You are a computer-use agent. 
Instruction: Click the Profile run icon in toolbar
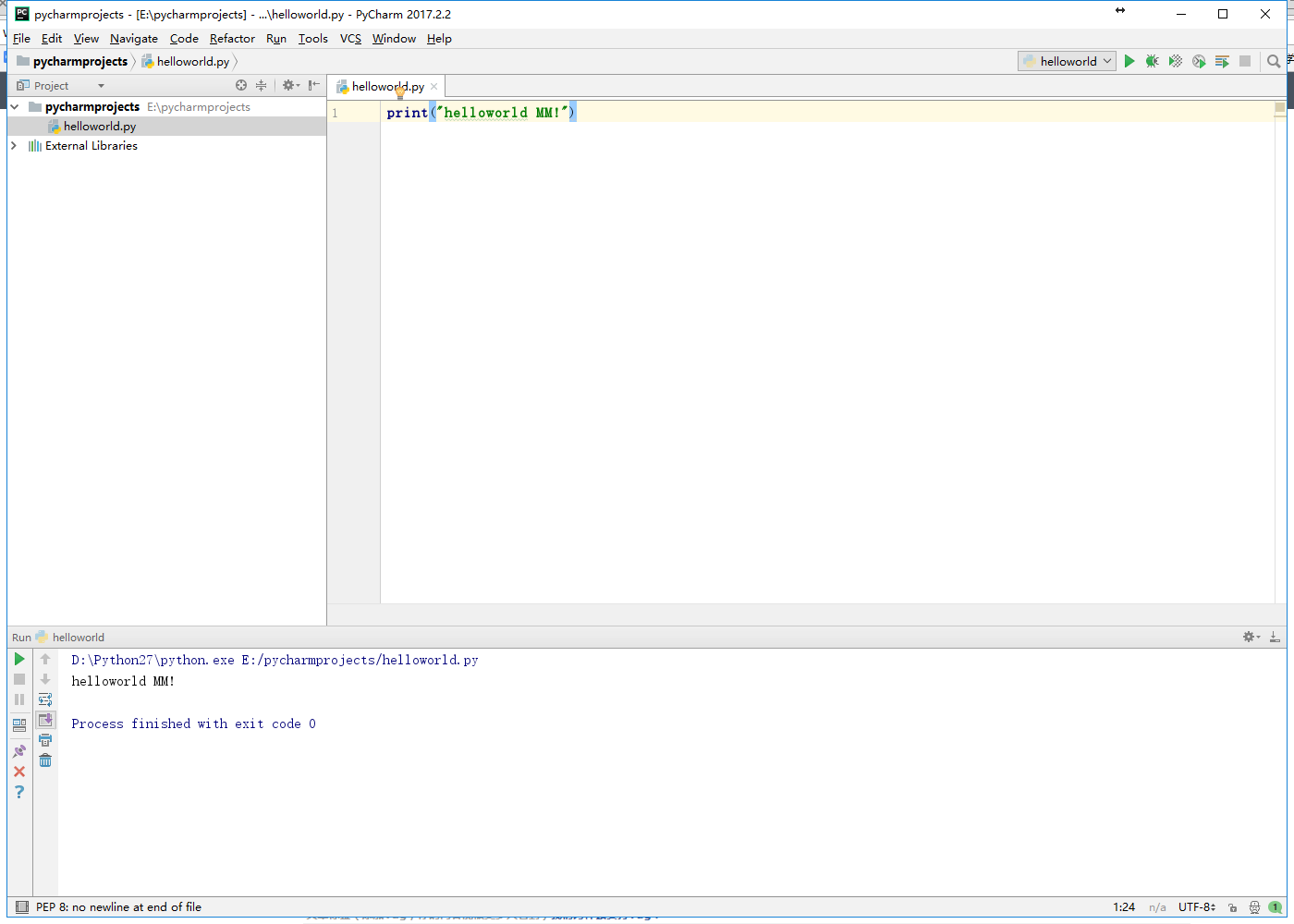click(1199, 61)
